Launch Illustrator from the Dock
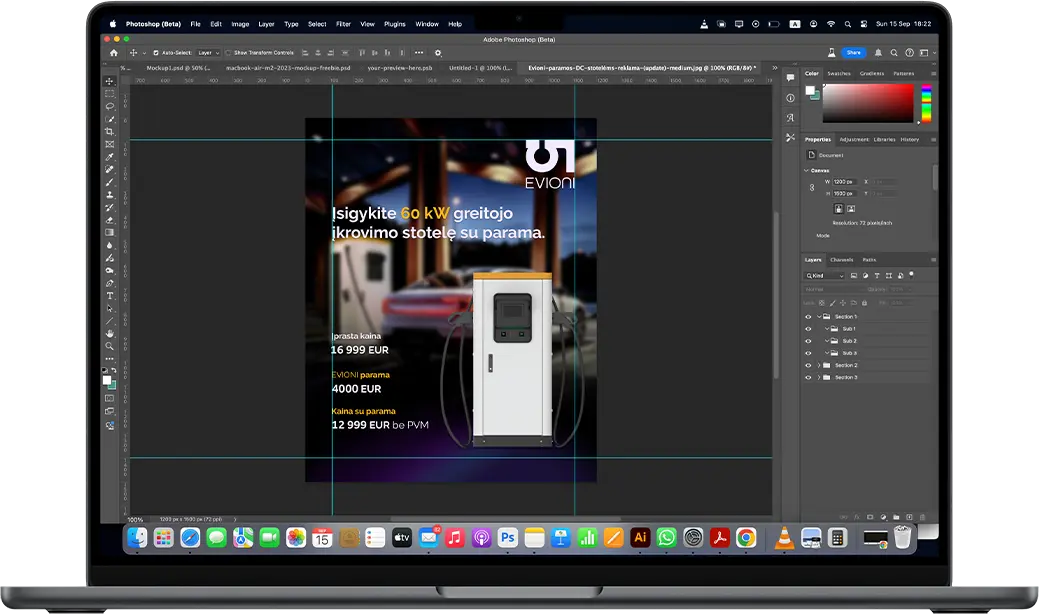This screenshot has height=614, width=1039. (x=640, y=537)
